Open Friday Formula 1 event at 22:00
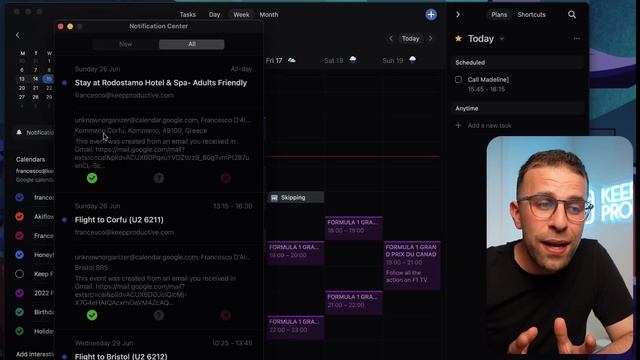The height and width of the screenshot is (360, 640). point(296,327)
